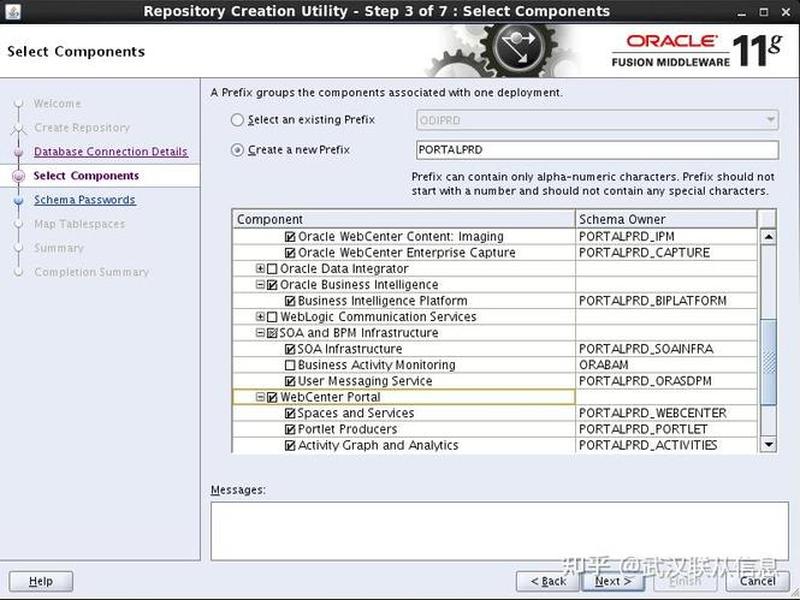Close the Repository Creation Utility window
800x600 pixels.
coord(786,12)
